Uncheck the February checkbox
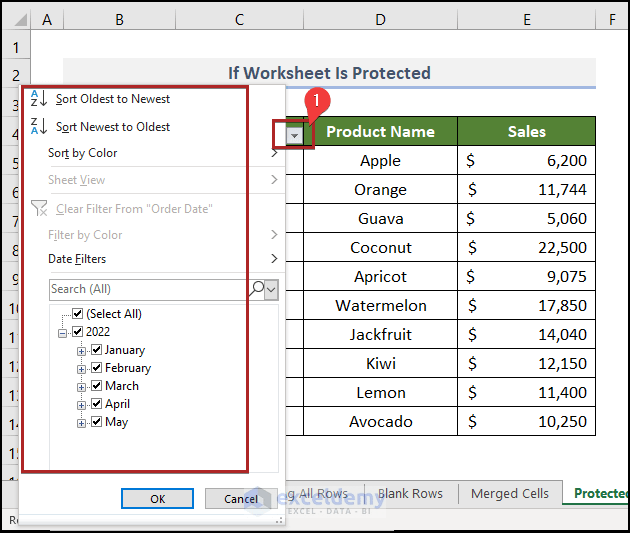The image size is (630, 533). pyautogui.click(x=96, y=368)
